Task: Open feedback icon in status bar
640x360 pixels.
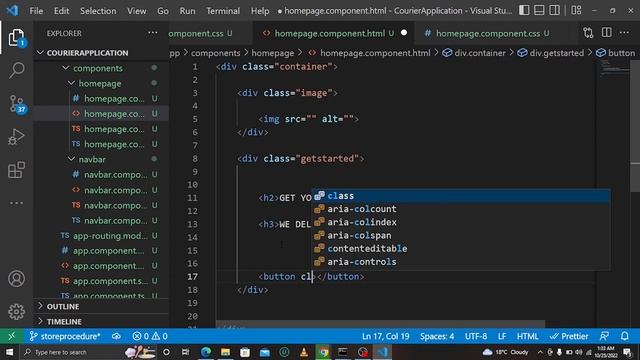Action: (604, 336)
